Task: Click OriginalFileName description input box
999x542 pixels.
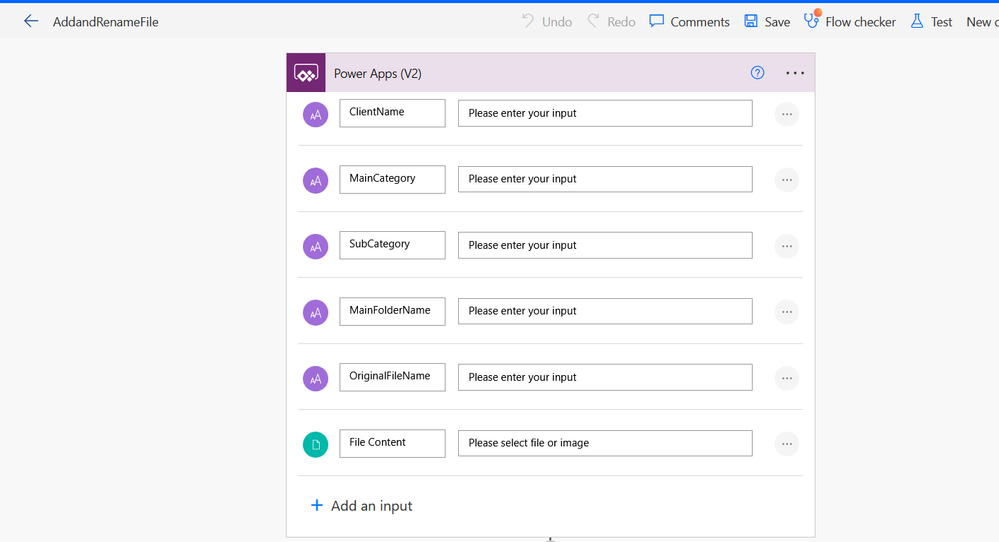Action: coord(605,377)
